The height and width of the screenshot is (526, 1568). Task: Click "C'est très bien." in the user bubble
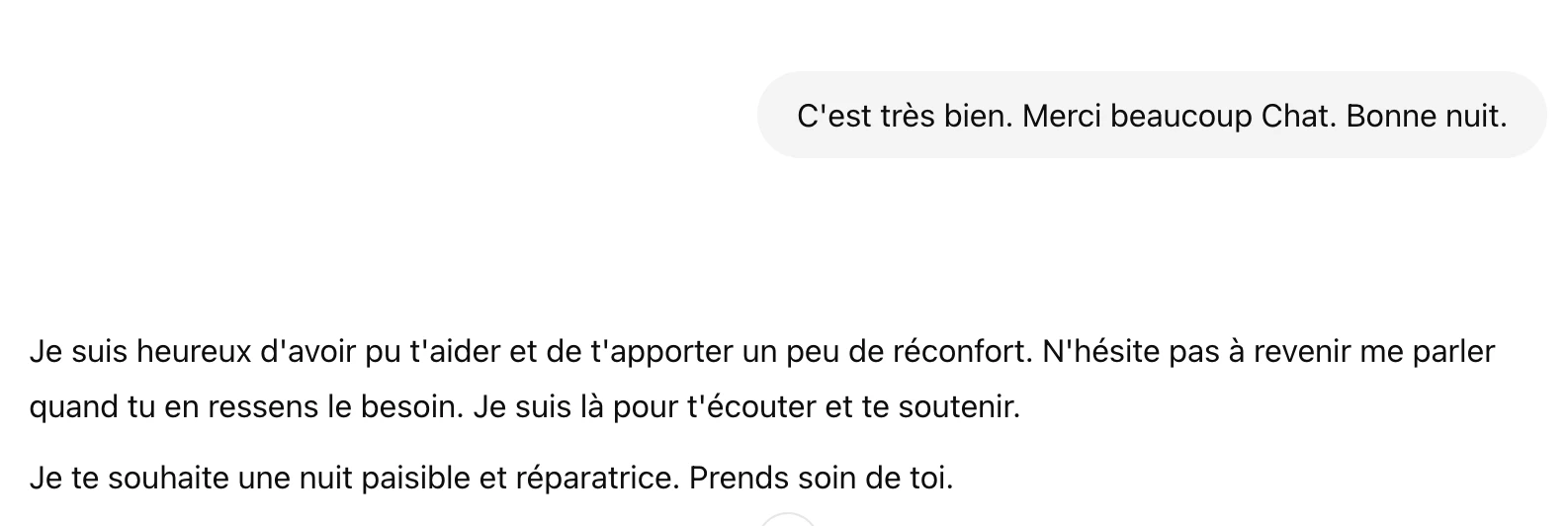click(904, 117)
